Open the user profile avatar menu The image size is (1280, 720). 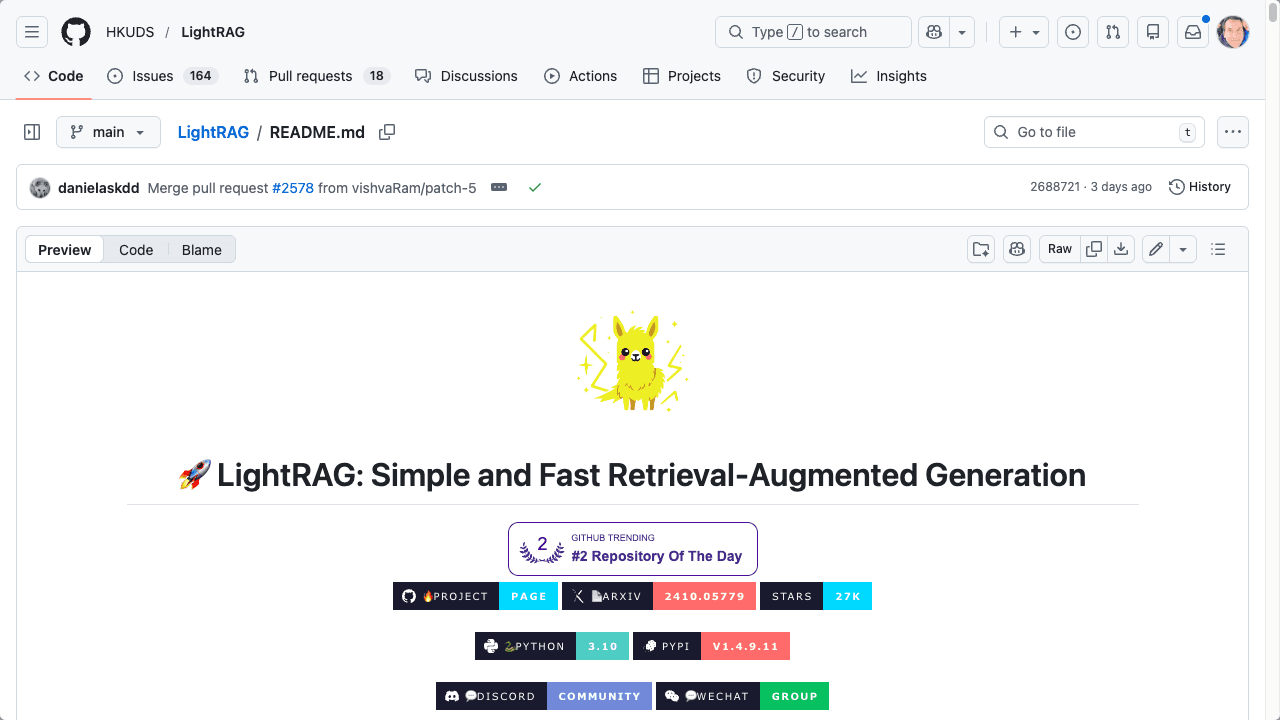click(1233, 32)
